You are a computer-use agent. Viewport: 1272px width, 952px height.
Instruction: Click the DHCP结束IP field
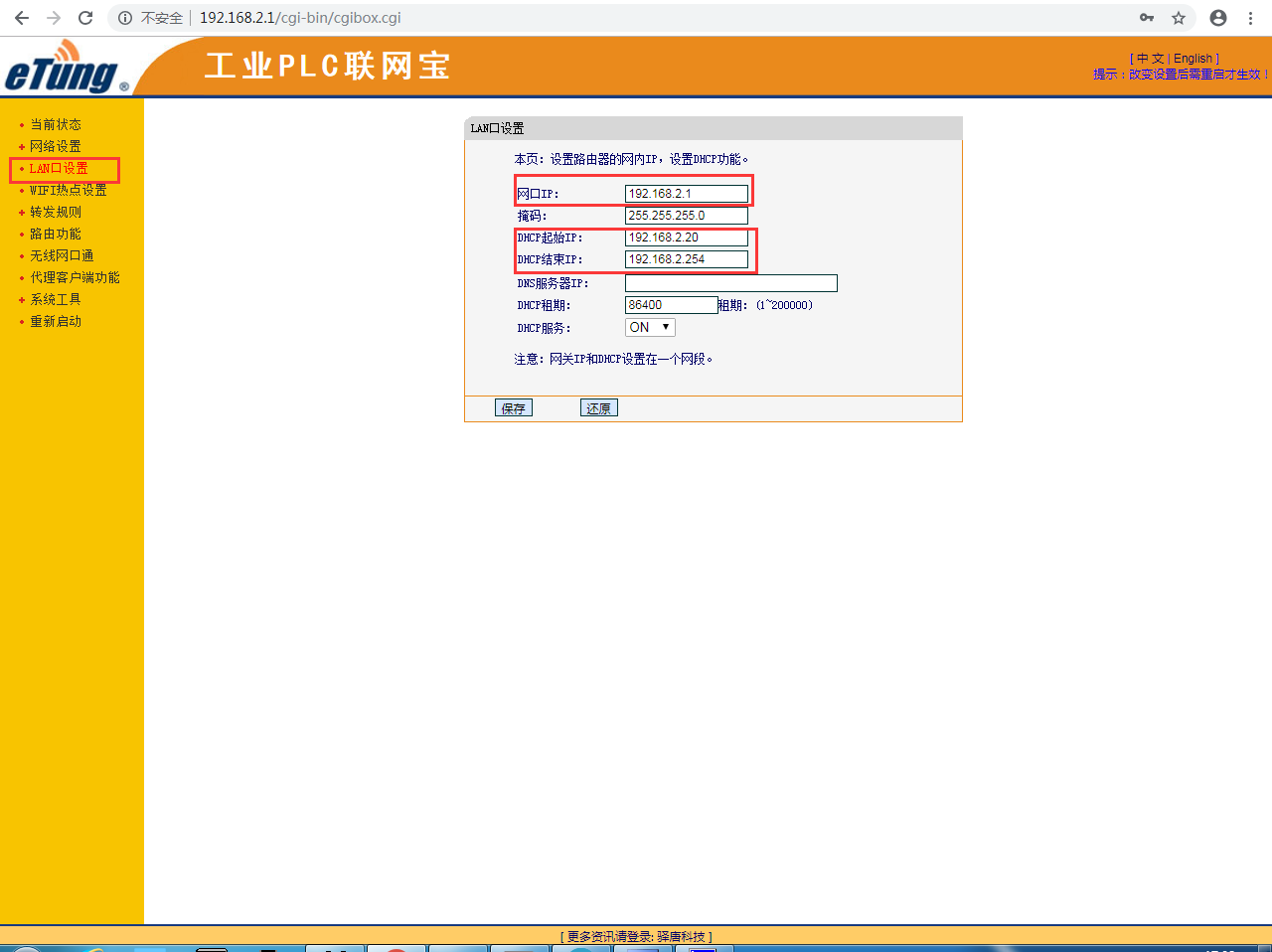click(x=687, y=259)
